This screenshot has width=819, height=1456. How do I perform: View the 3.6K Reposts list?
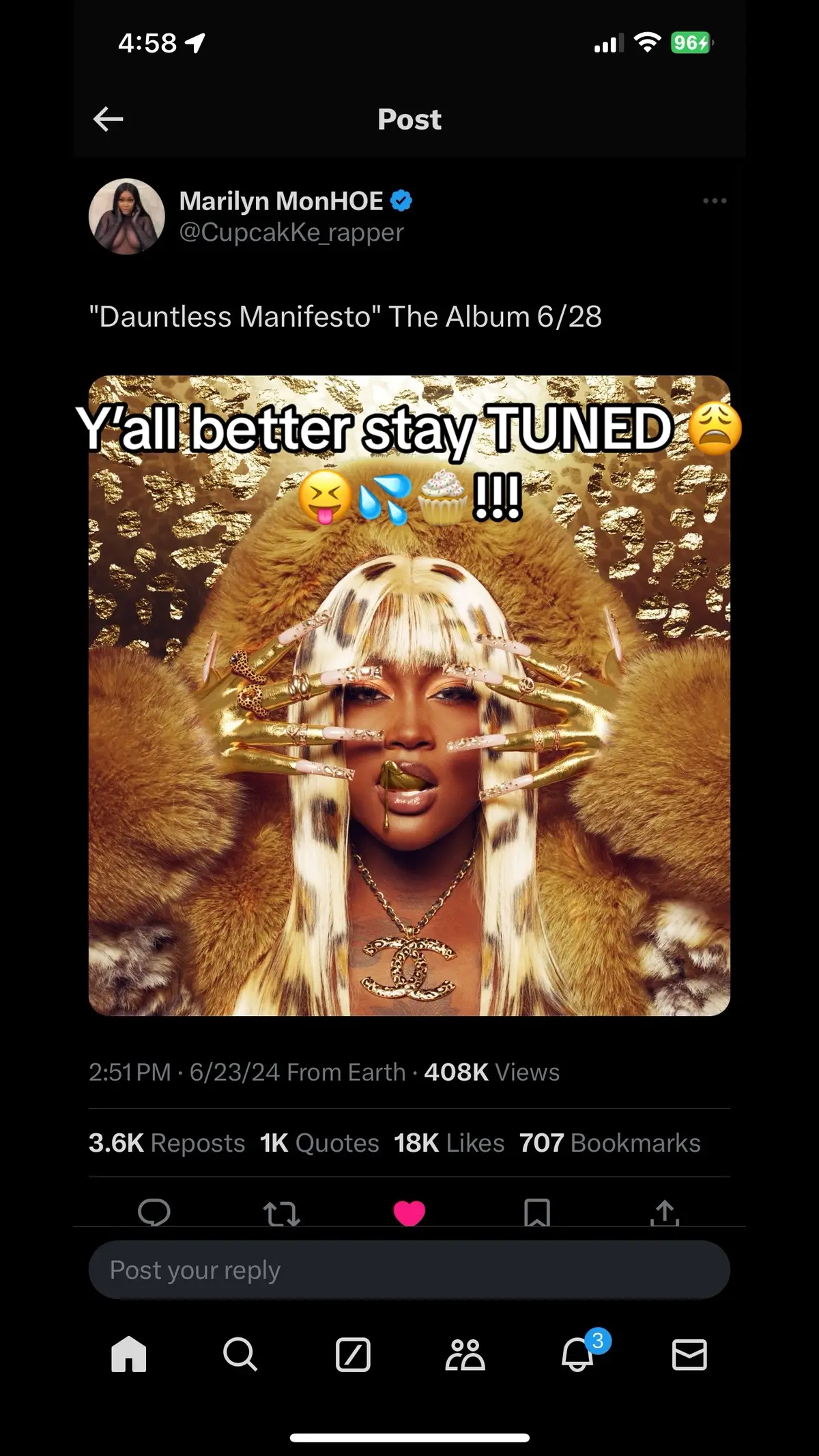click(x=167, y=1143)
